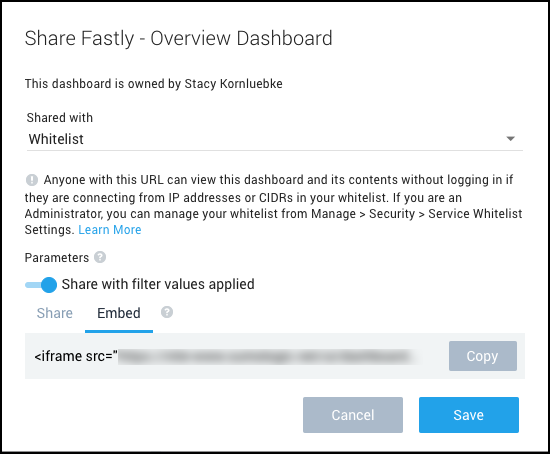Expand the Shared with dropdown arrow
The width and height of the screenshot is (550, 454).
[x=511, y=139]
